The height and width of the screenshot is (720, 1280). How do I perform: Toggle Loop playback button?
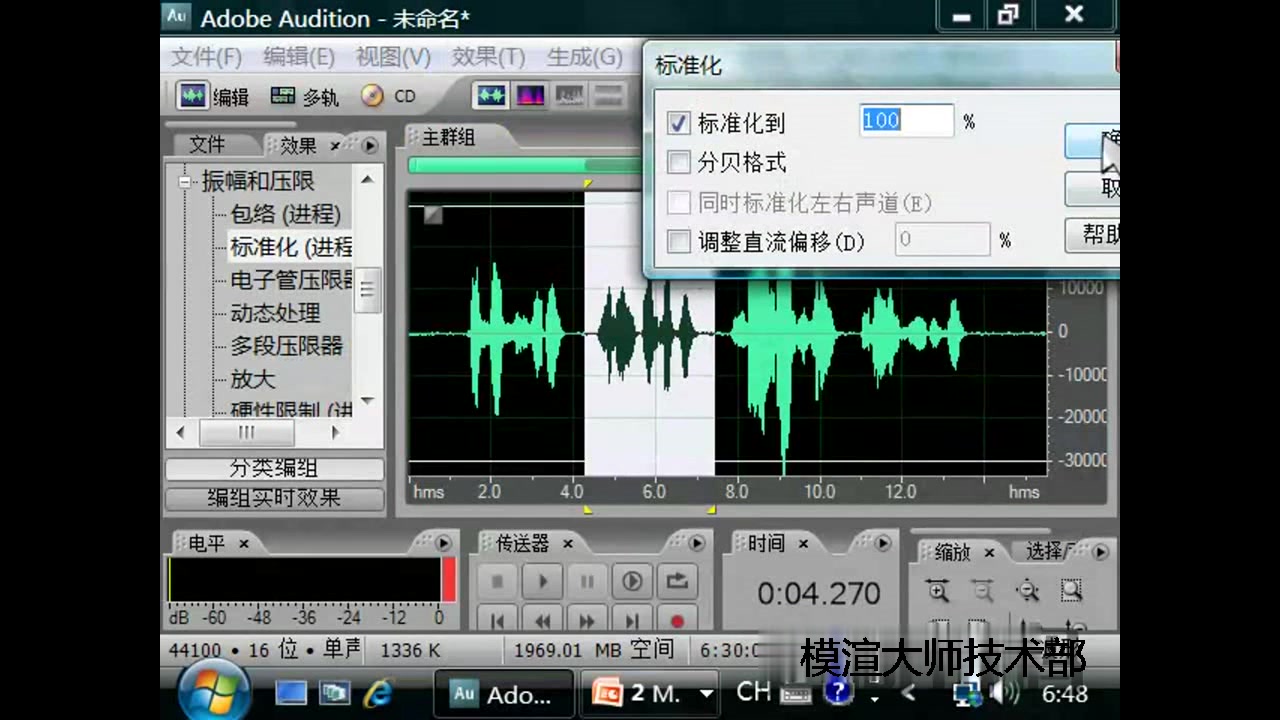point(677,581)
